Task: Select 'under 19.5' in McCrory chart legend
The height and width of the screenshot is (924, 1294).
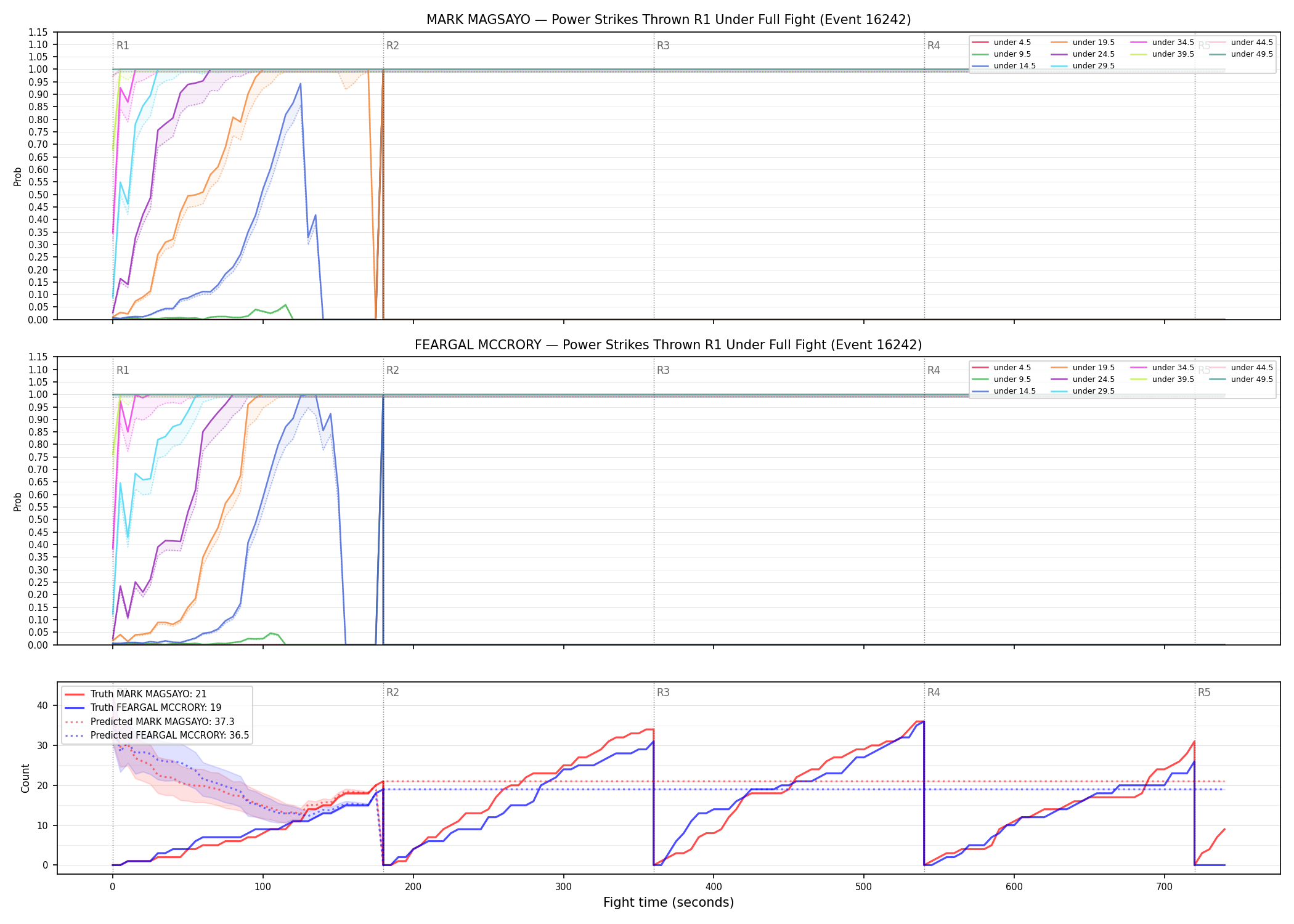Action: 1083,368
